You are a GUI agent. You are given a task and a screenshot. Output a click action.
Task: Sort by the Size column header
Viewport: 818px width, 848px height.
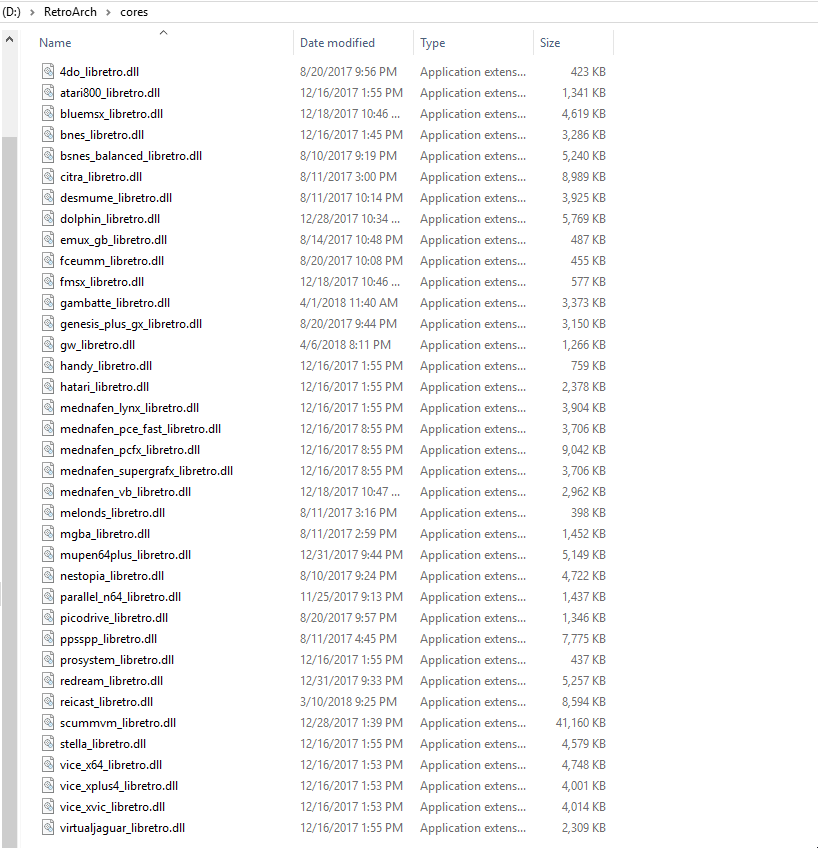coord(550,43)
